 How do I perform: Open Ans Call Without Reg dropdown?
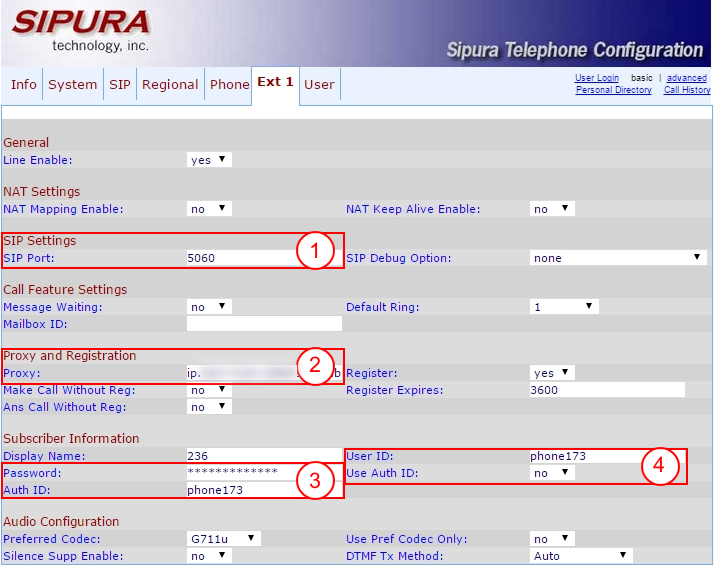(209, 407)
